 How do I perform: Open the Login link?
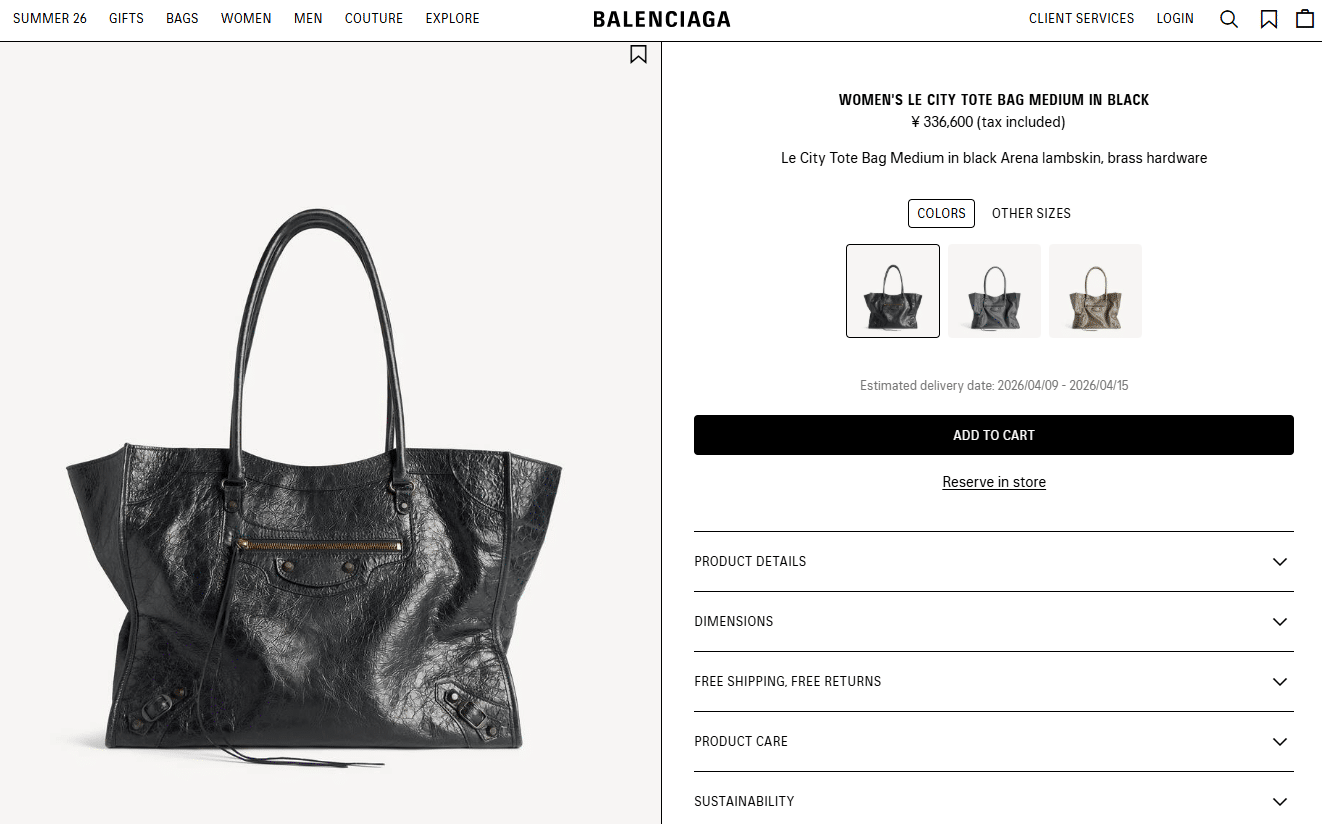(1175, 18)
